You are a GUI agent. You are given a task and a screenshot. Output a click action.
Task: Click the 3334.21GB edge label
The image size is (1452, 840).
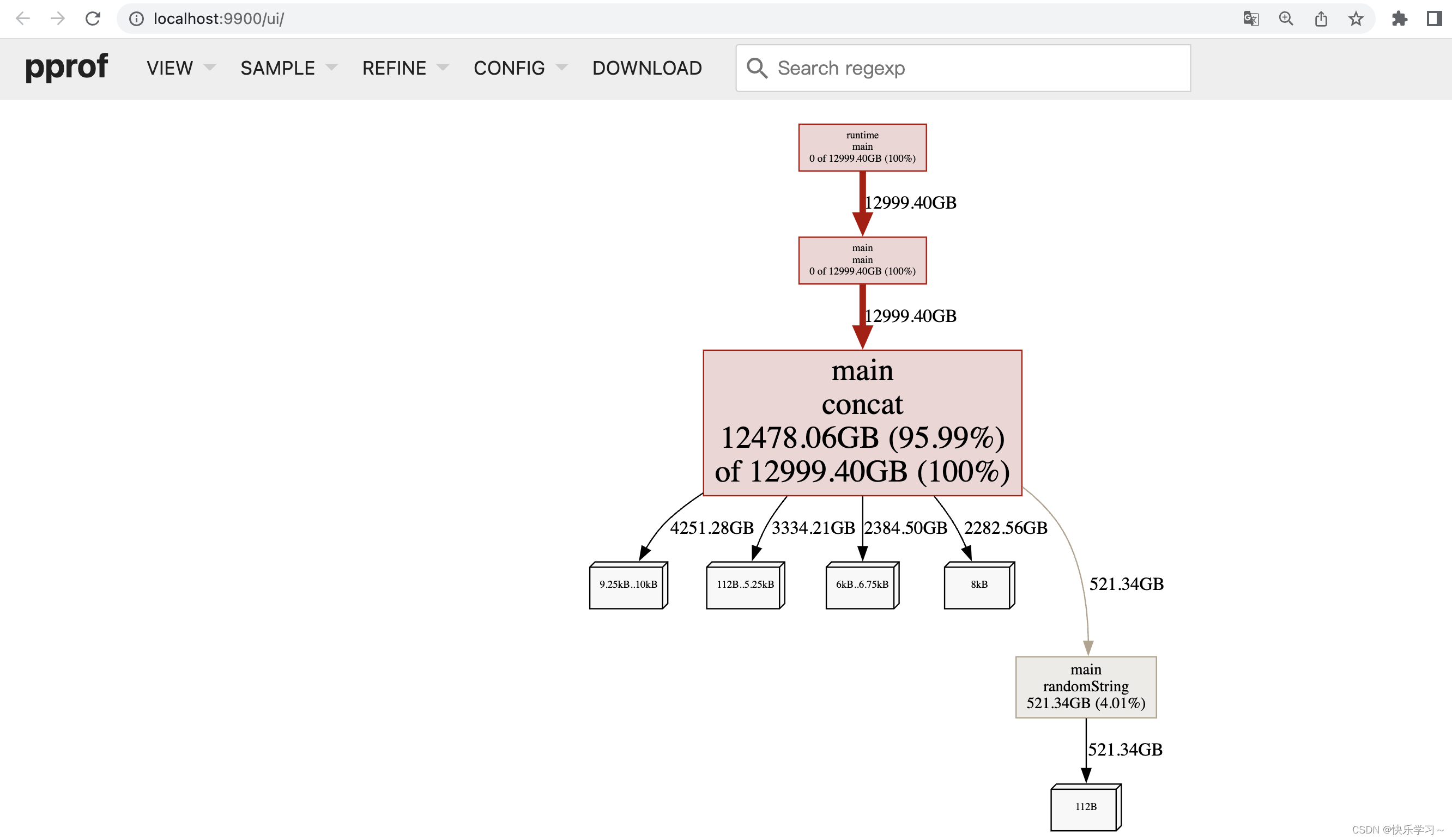pyautogui.click(x=813, y=528)
